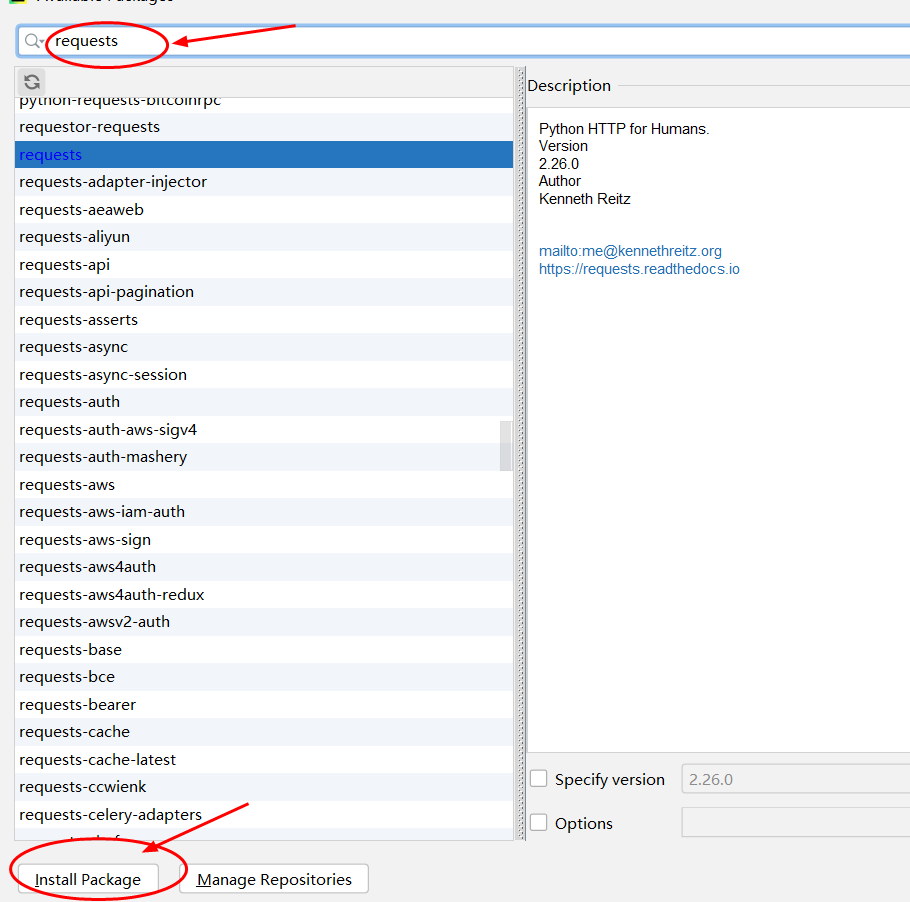Open the requests.readthedocs.io link

click(639, 269)
